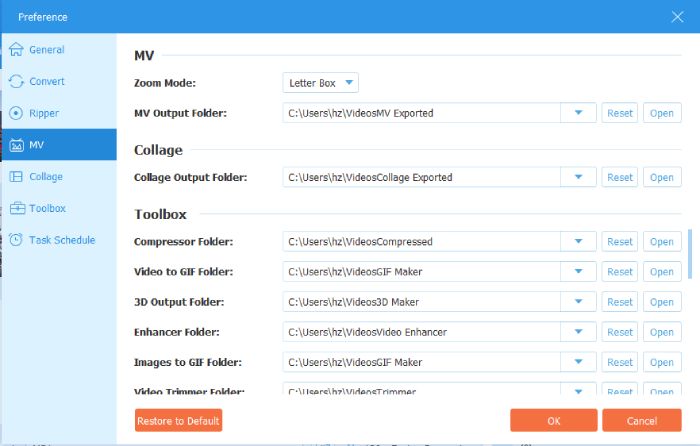Click the 3D Output Folder path field
The height and width of the screenshot is (446, 700).
(x=421, y=302)
